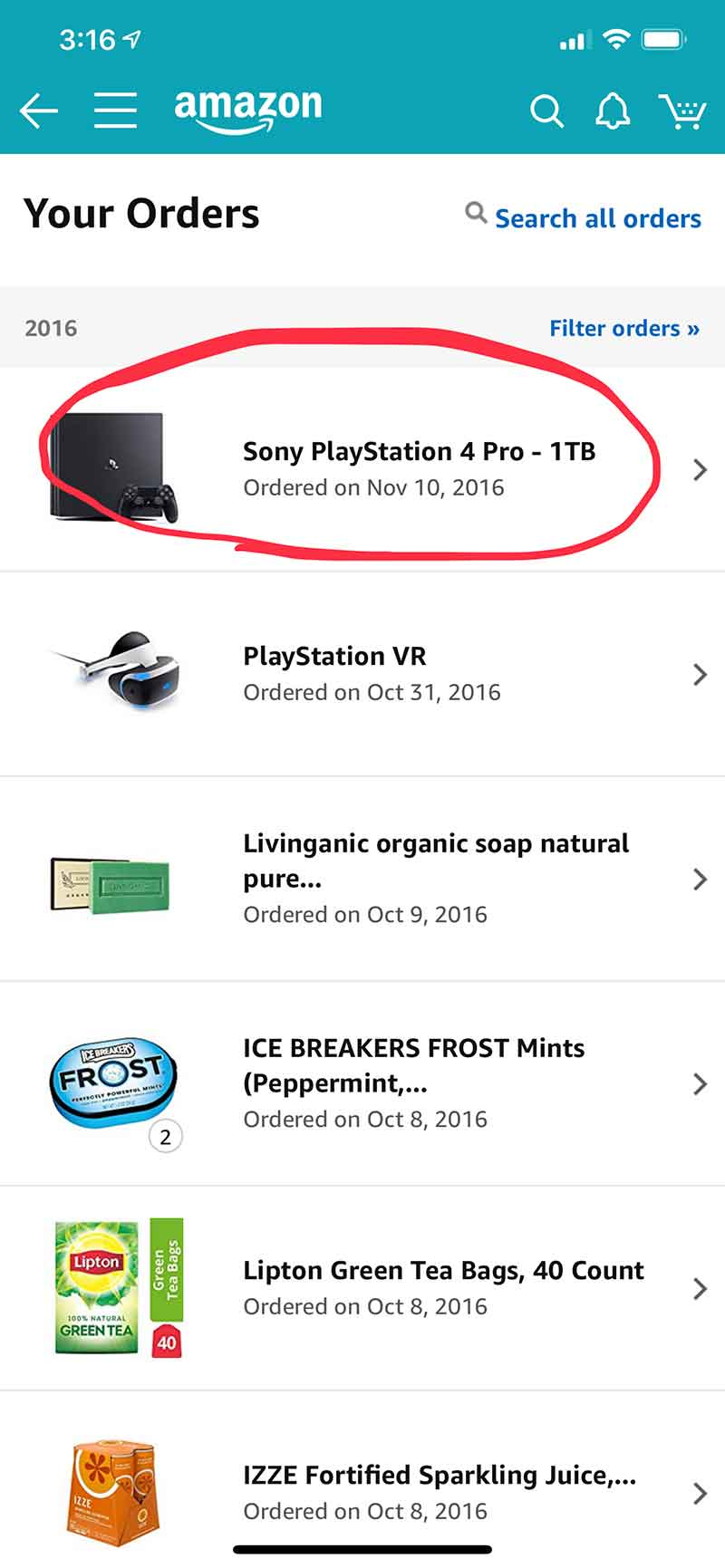The width and height of the screenshot is (725, 1568).
Task: Tap the battery status icon
Action: tap(664, 39)
